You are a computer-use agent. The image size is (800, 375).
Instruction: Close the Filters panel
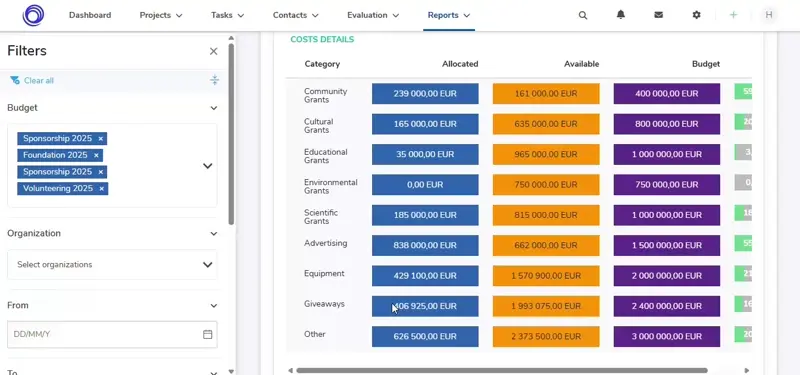pyautogui.click(x=213, y=51)
